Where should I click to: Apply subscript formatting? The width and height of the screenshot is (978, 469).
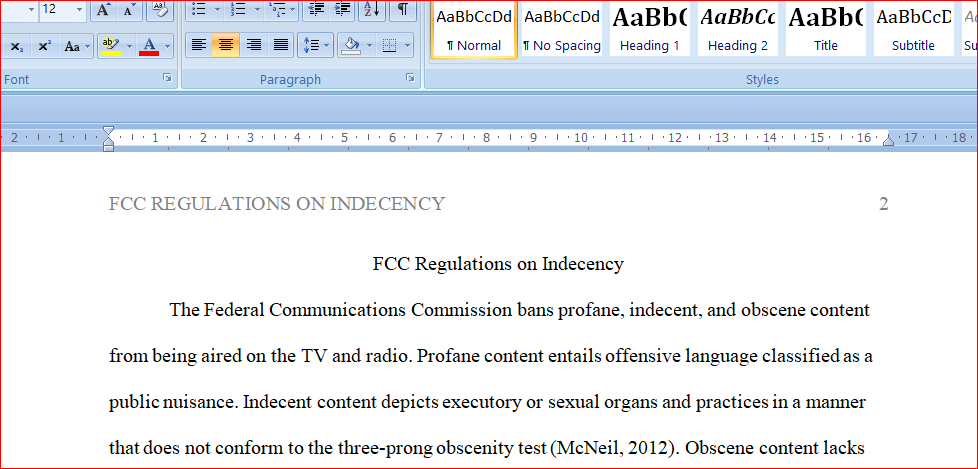[x=17, y=46]
